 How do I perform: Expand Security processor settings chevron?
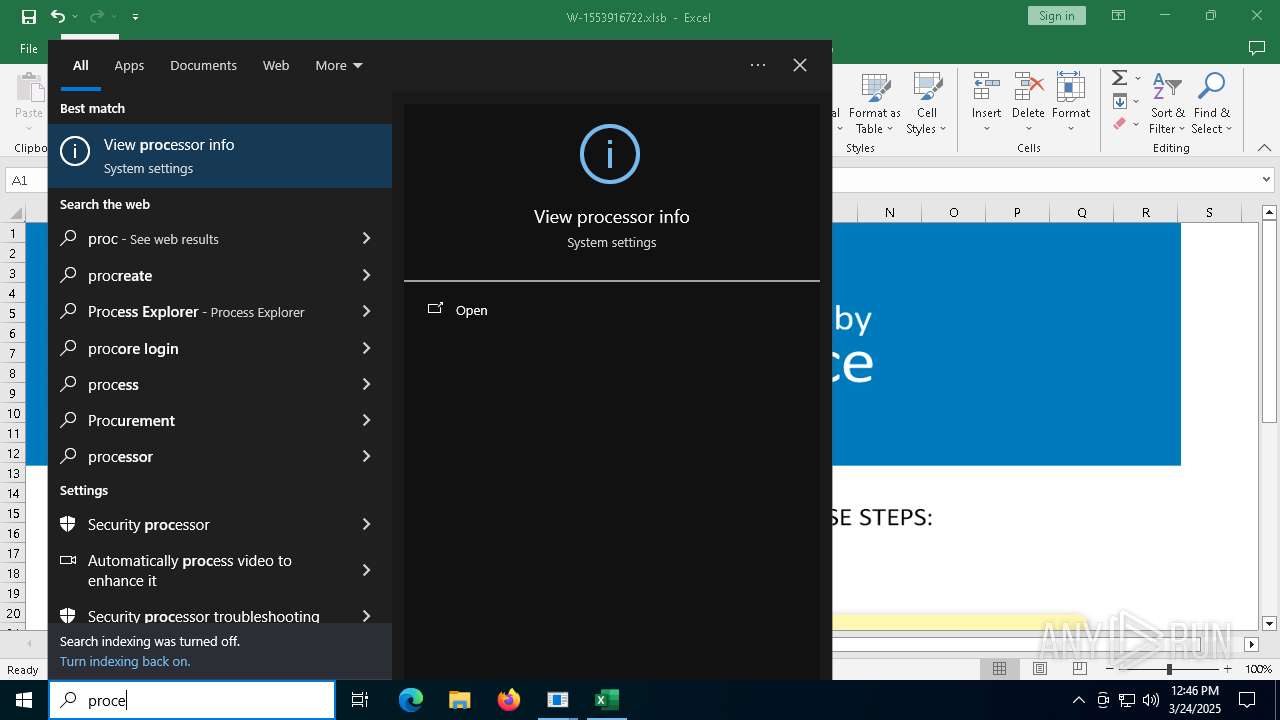pyautogui.click(x=366, y=524)
